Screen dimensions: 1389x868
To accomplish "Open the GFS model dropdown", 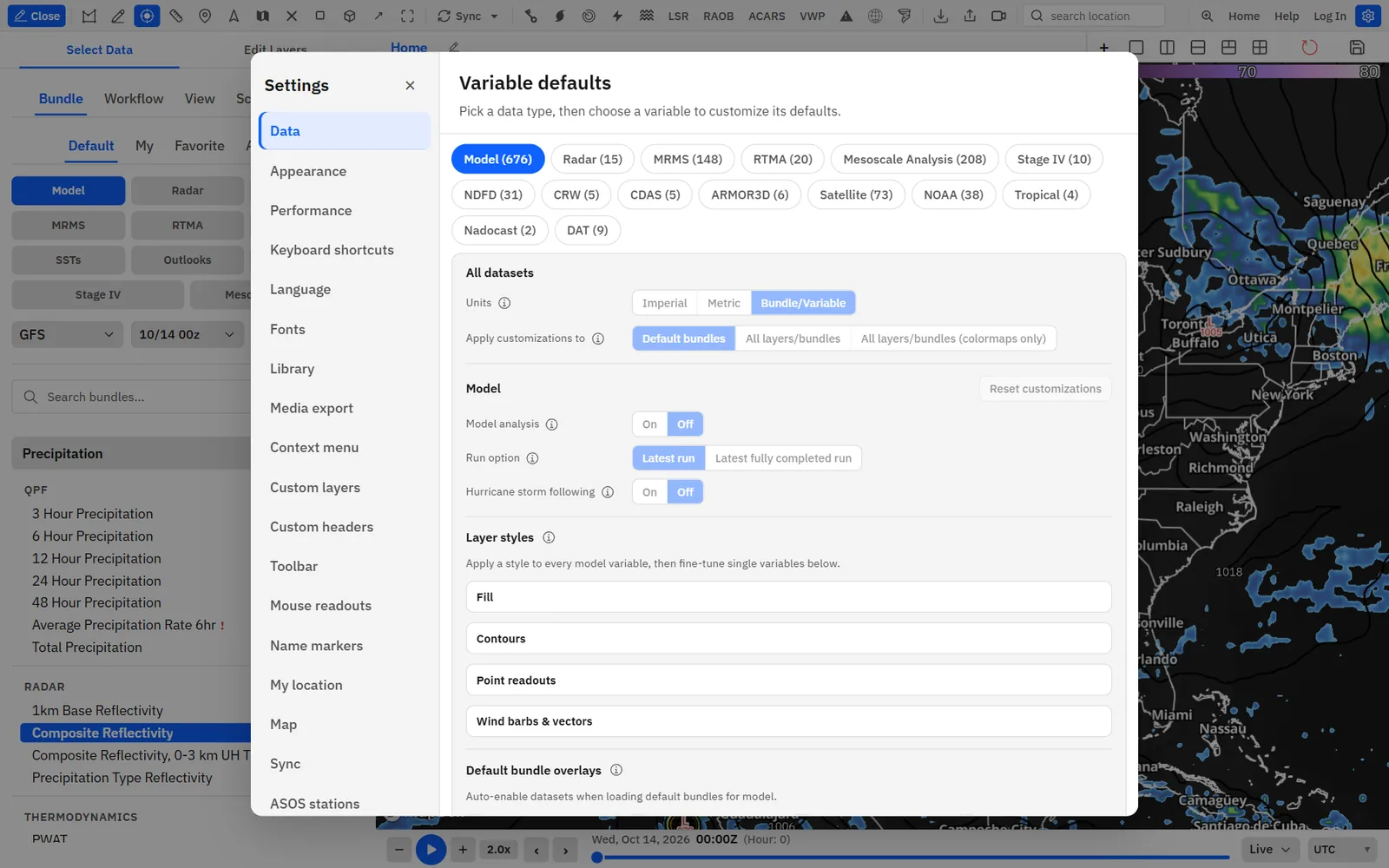I will [x=66, y=334].
